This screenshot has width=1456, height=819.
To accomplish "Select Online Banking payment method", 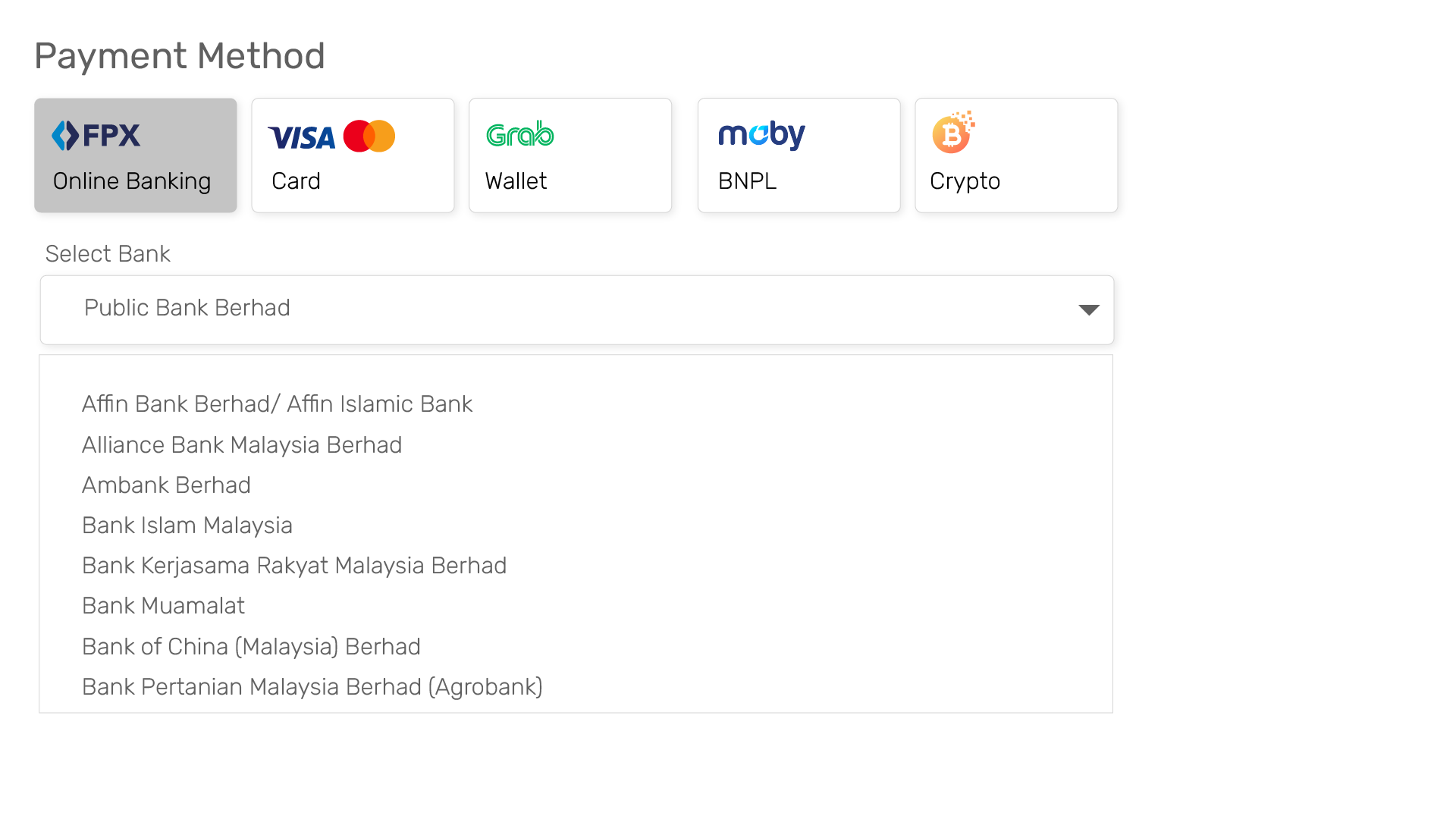I will [136, 155].
